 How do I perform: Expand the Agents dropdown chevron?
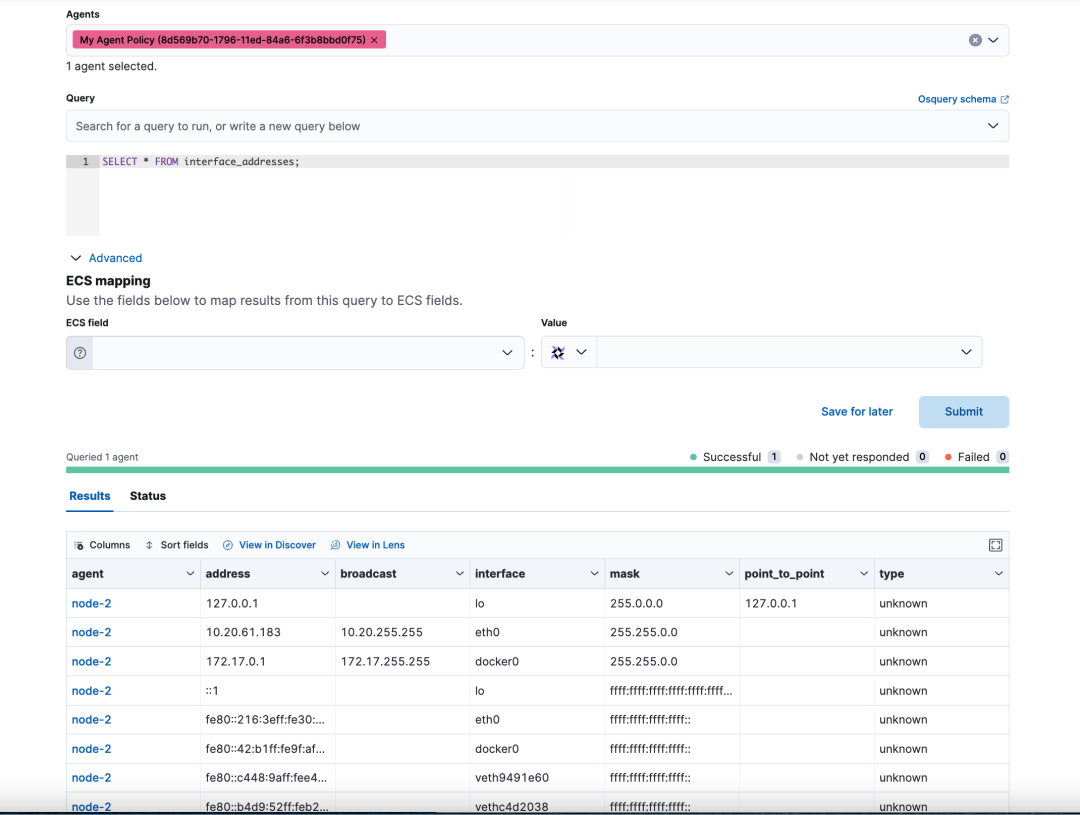[993, 40]
